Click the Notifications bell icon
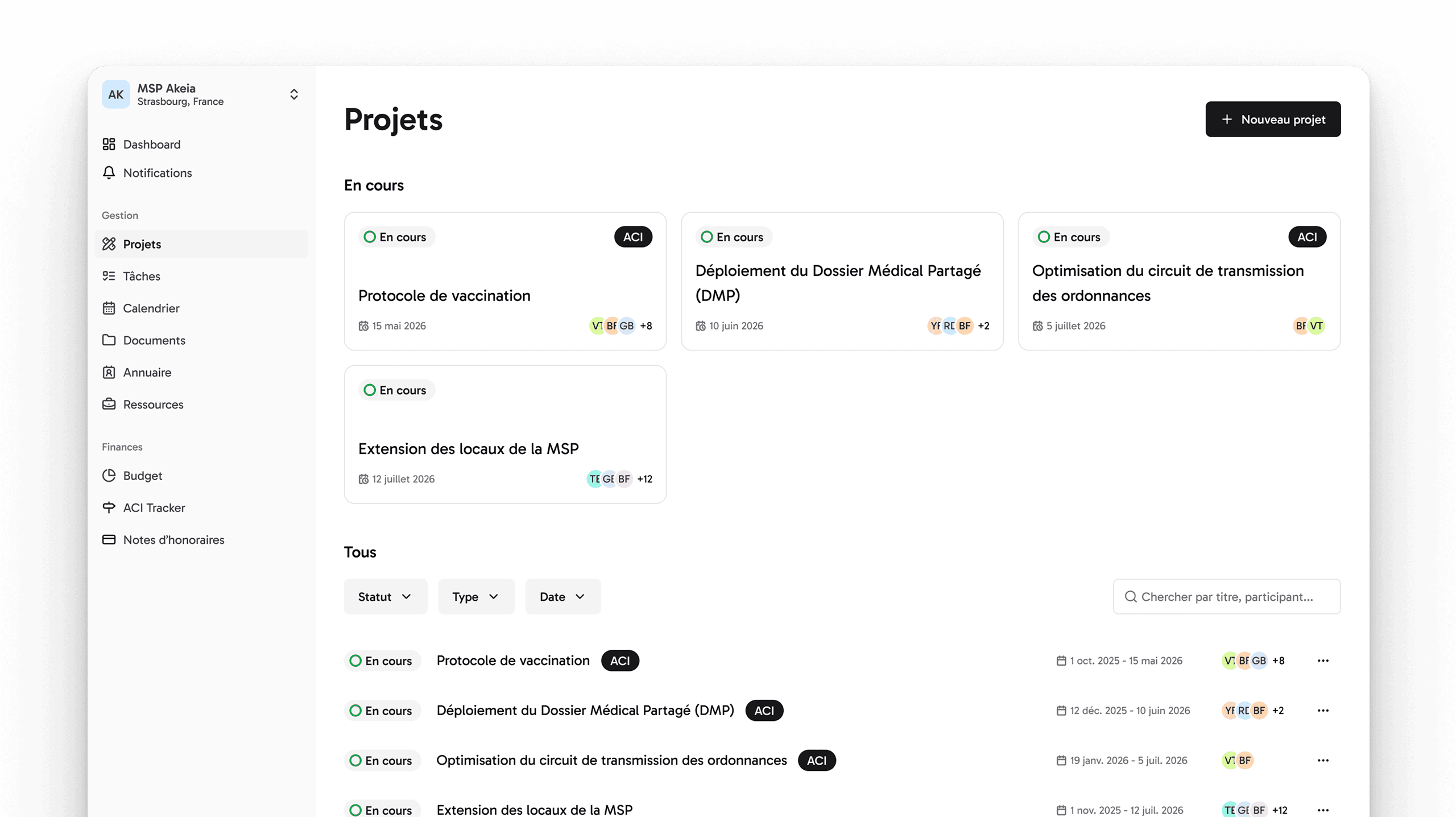1456x817 pixels. coord(109,172)
